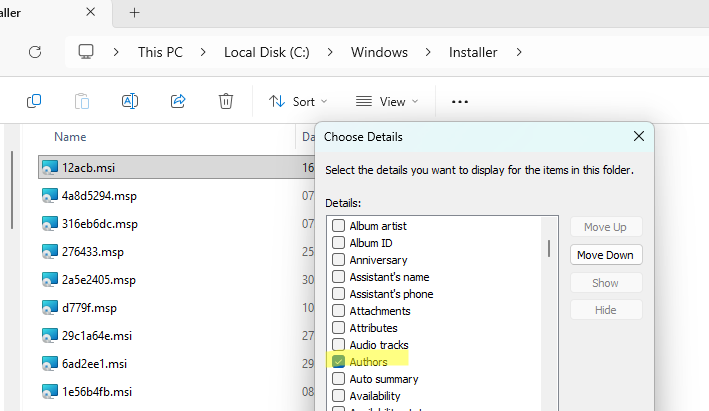The height and width of the screenshot is (411, 709).
Task: Go to Windows breadcrumb folder
Action: pos(379,52)
